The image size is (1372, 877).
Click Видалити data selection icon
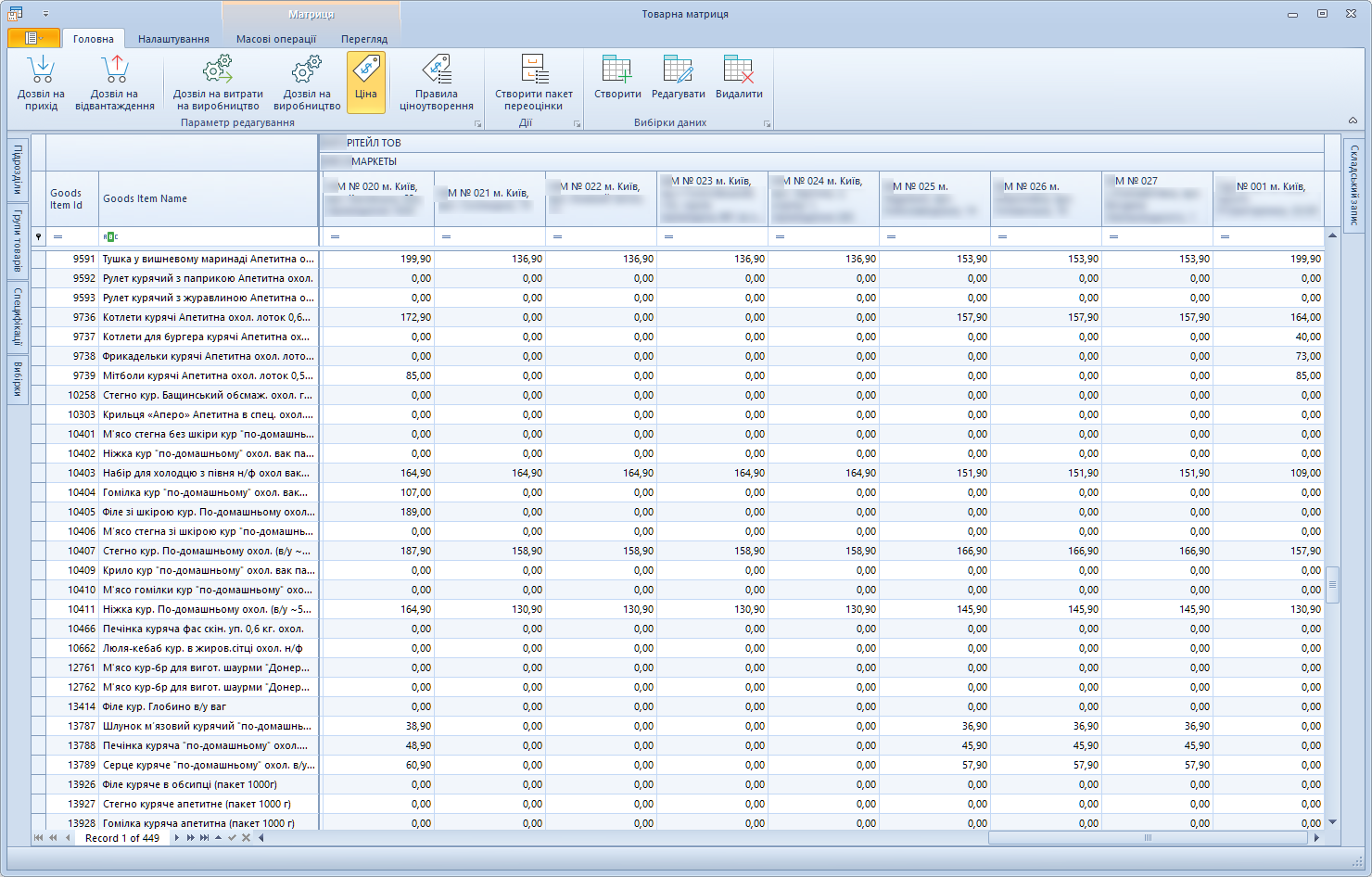(x=739, y=69)
